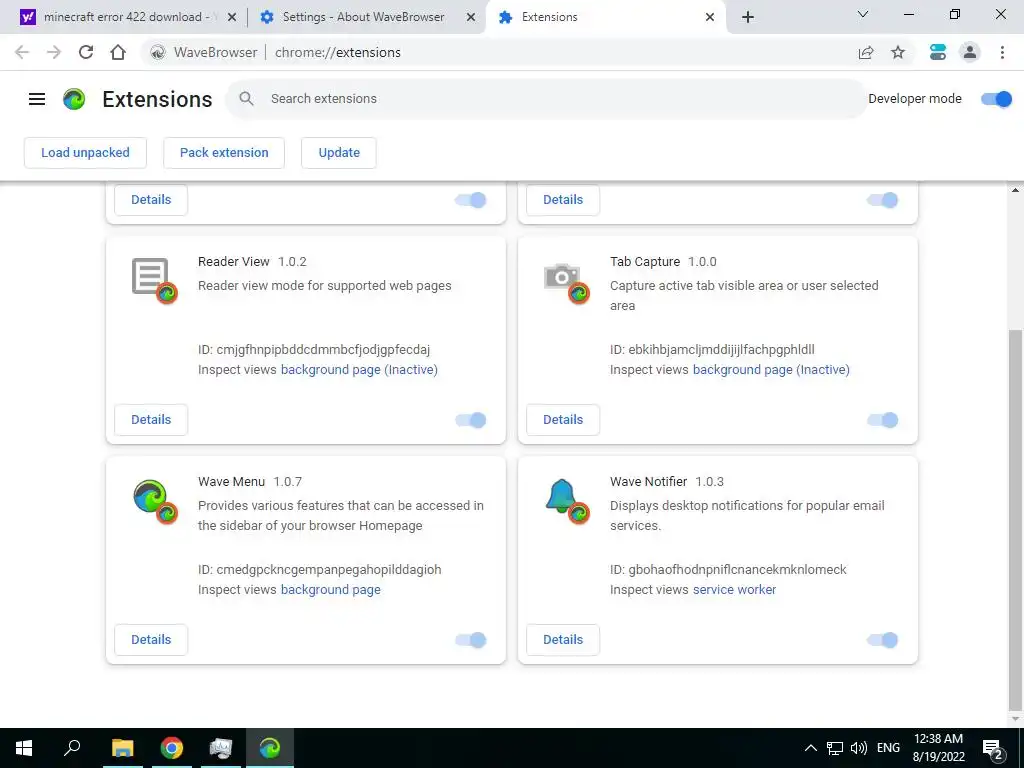Image resolution: width=1024 pixels, height=768 pixels.
Task: Click the search magnifier icon
Action: 246,99
